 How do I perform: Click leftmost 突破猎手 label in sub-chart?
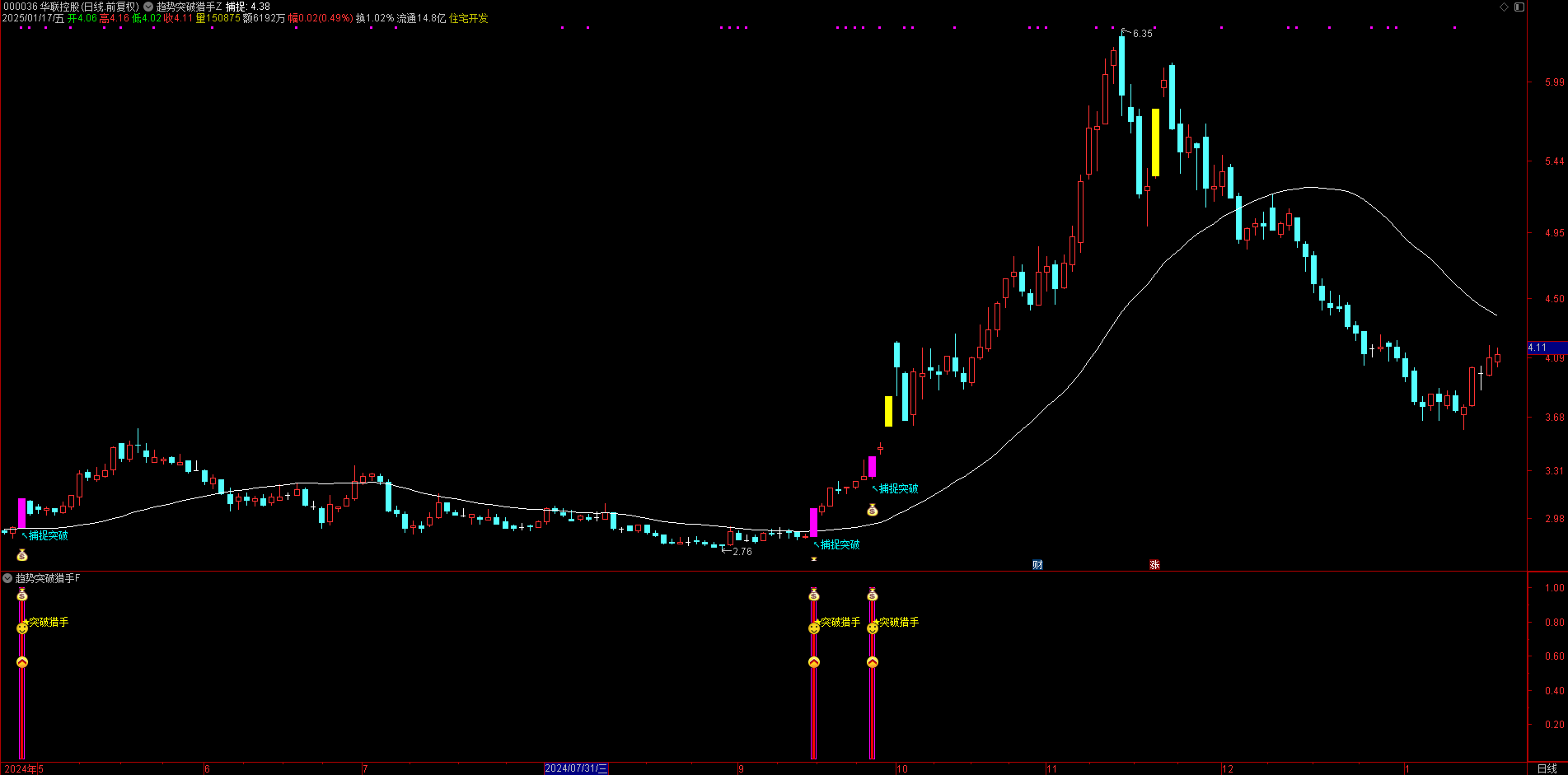(x=49, y=622)
